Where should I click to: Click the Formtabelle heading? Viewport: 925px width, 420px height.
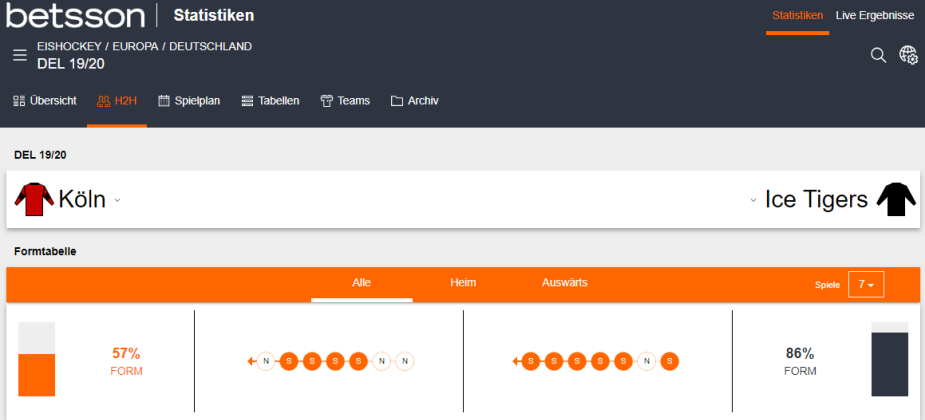pyautogui.click(x=45, y=251)
